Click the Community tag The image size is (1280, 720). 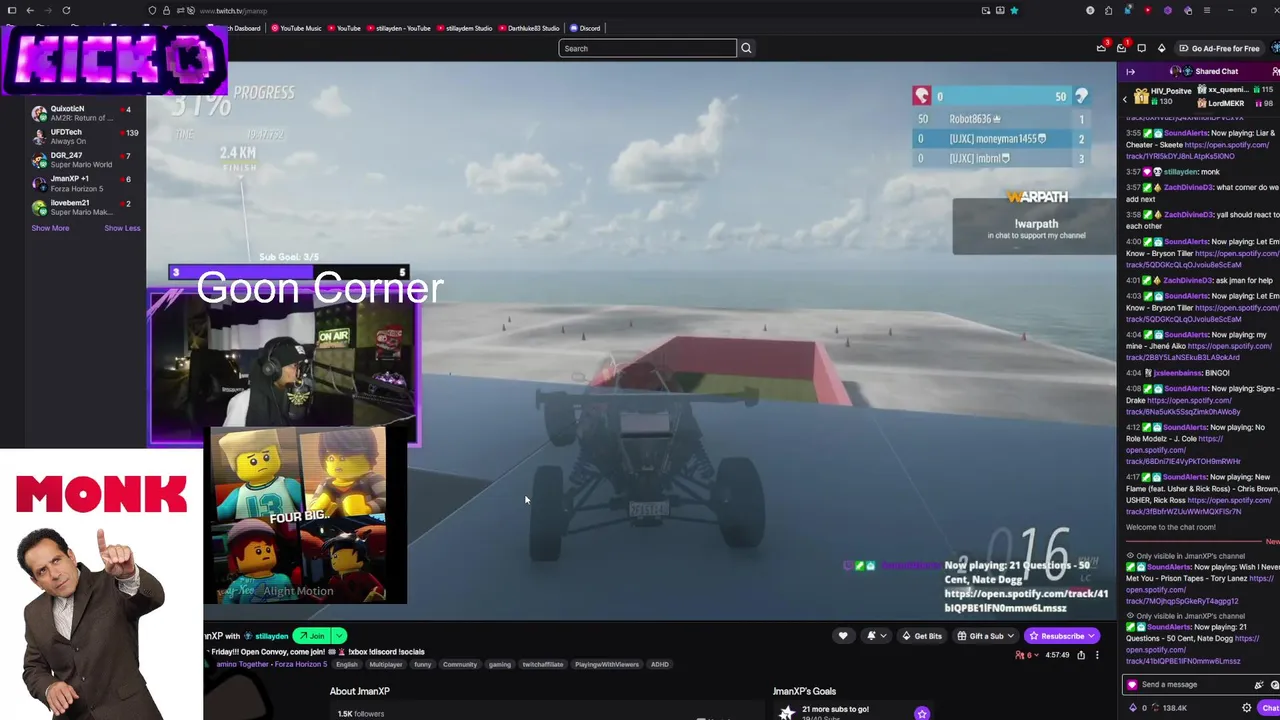pos(460,665)
